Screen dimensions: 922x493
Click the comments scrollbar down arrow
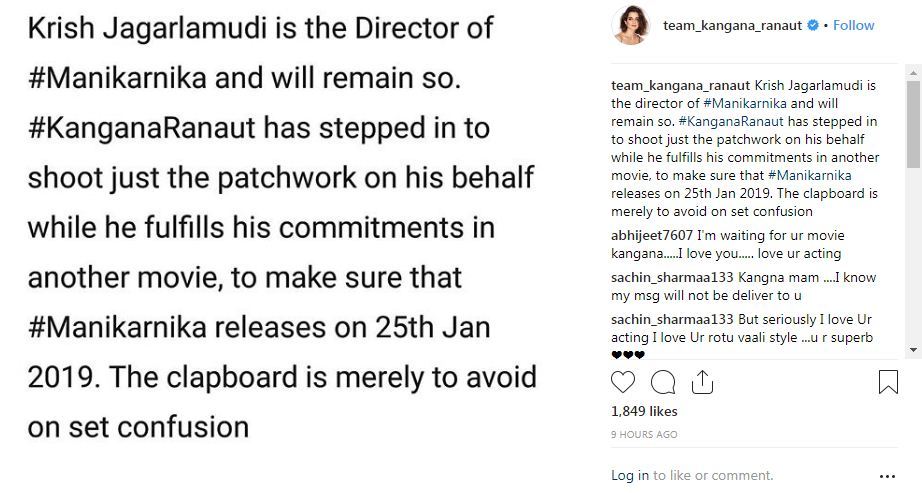coord(913,349)
